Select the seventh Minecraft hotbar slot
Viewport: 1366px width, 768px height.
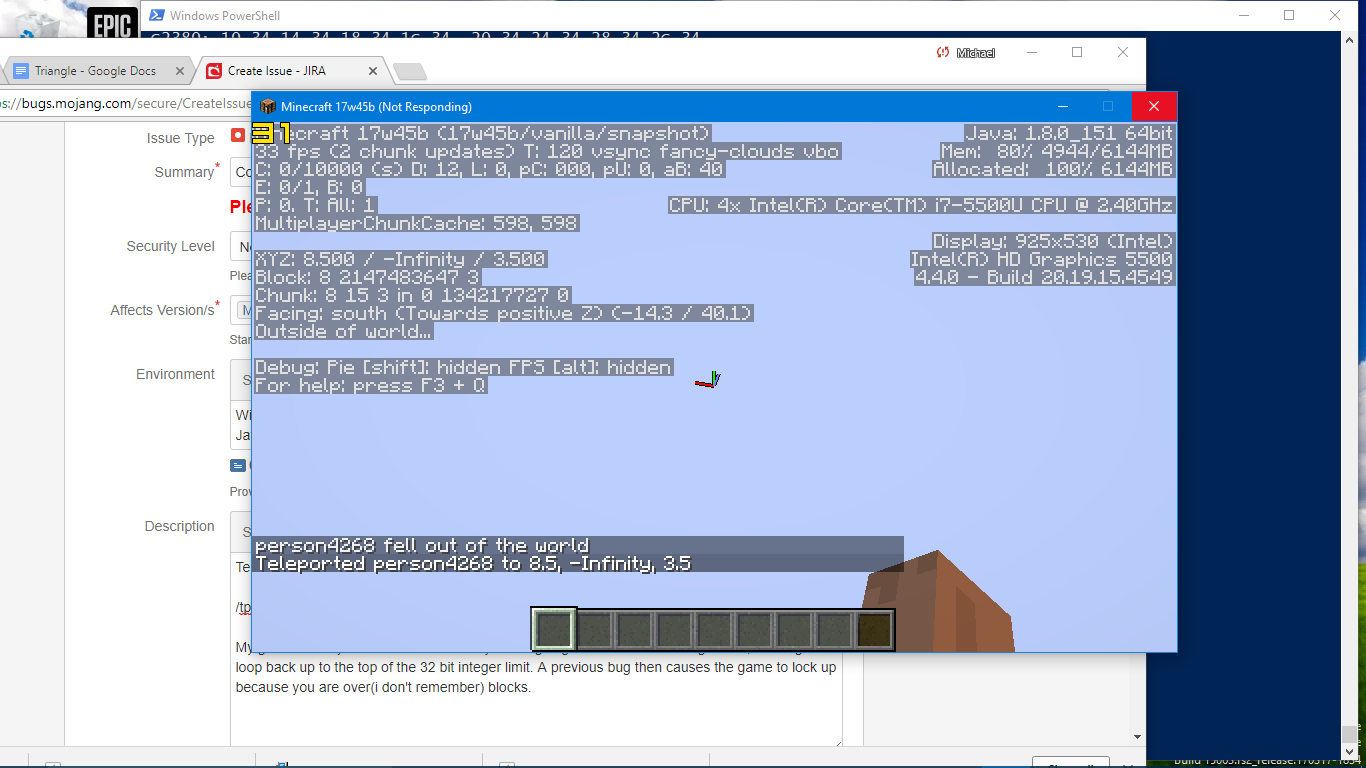click(794, 629)
